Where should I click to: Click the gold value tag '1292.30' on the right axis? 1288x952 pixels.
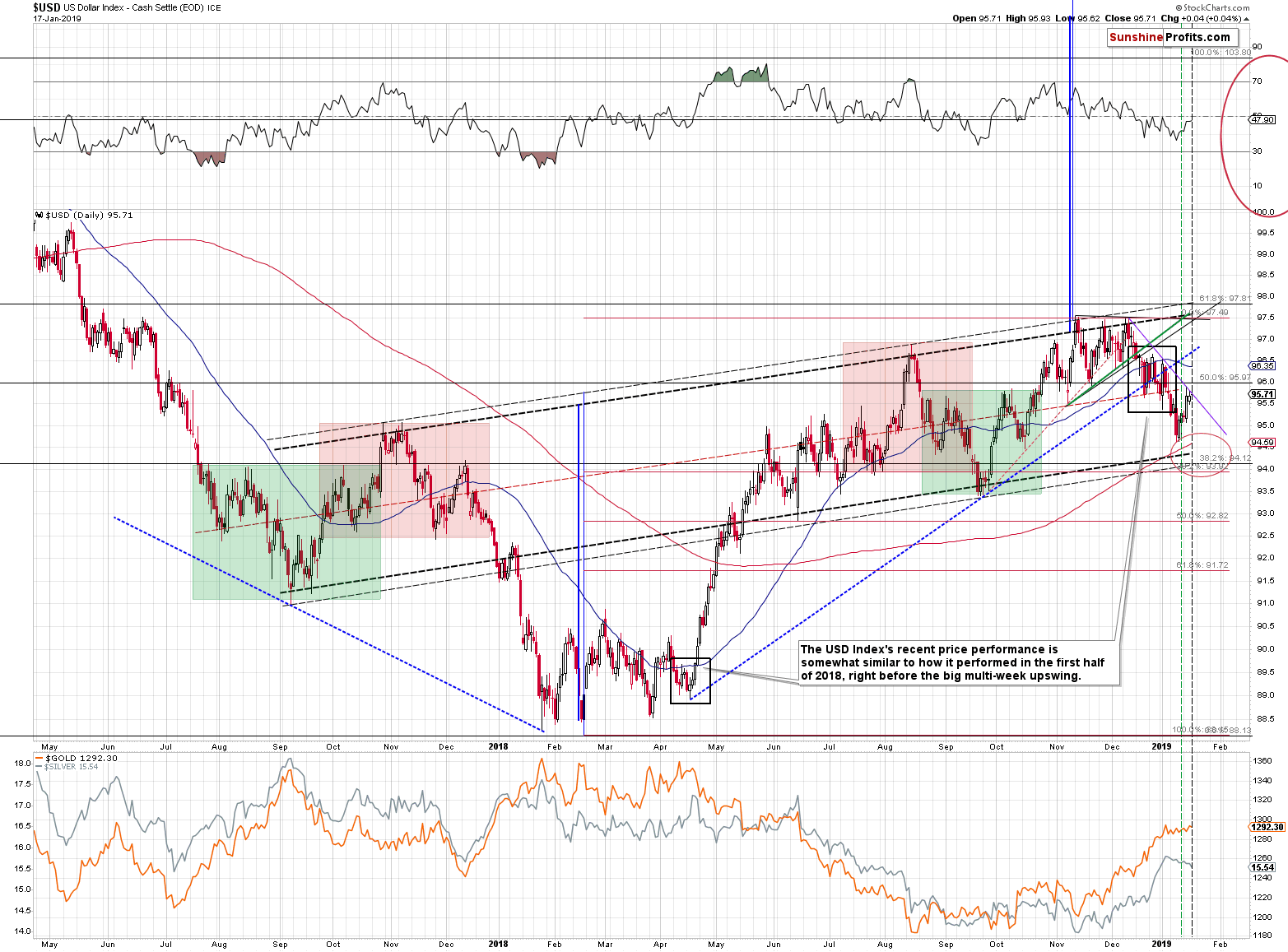point(1267,827)
